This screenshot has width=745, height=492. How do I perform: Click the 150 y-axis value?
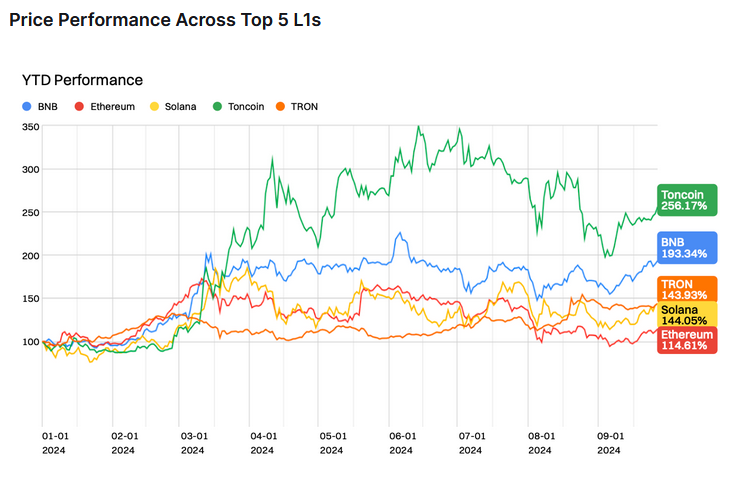(31, 299)
